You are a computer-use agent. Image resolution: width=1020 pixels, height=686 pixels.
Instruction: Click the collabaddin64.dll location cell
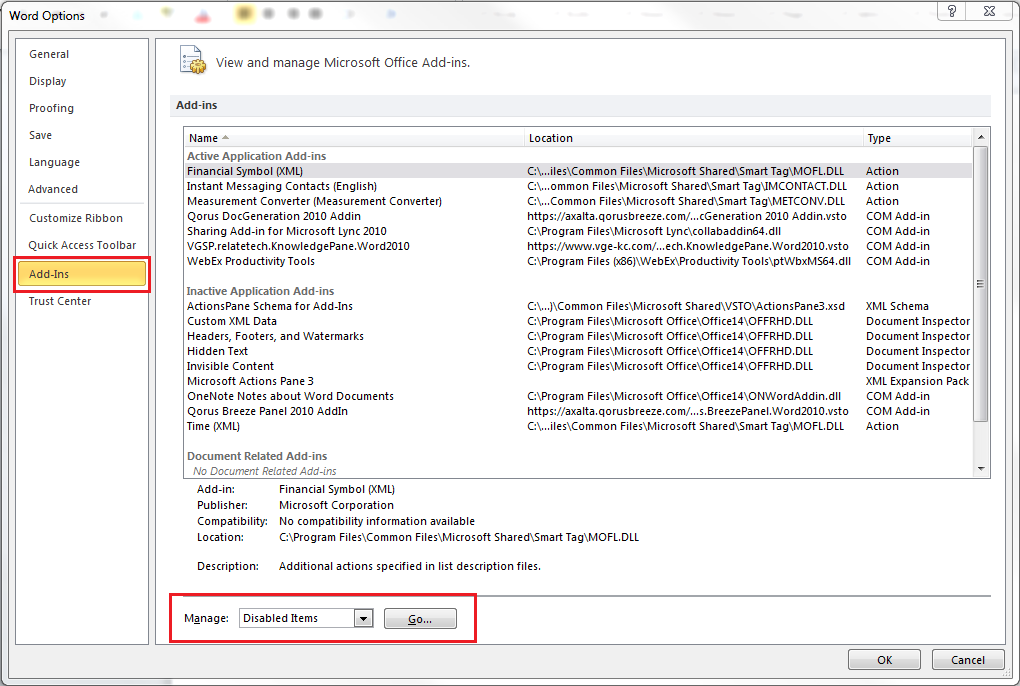654,231
